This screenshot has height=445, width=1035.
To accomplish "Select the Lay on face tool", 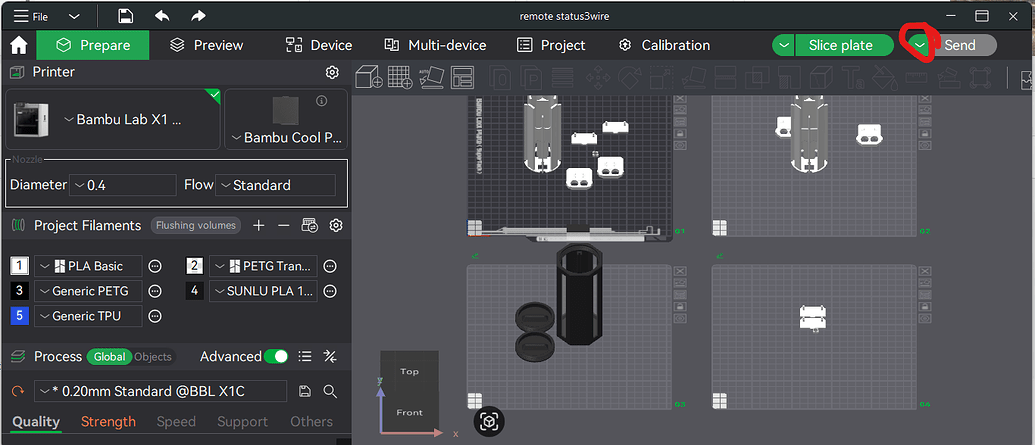I will (x=692, y=78).
